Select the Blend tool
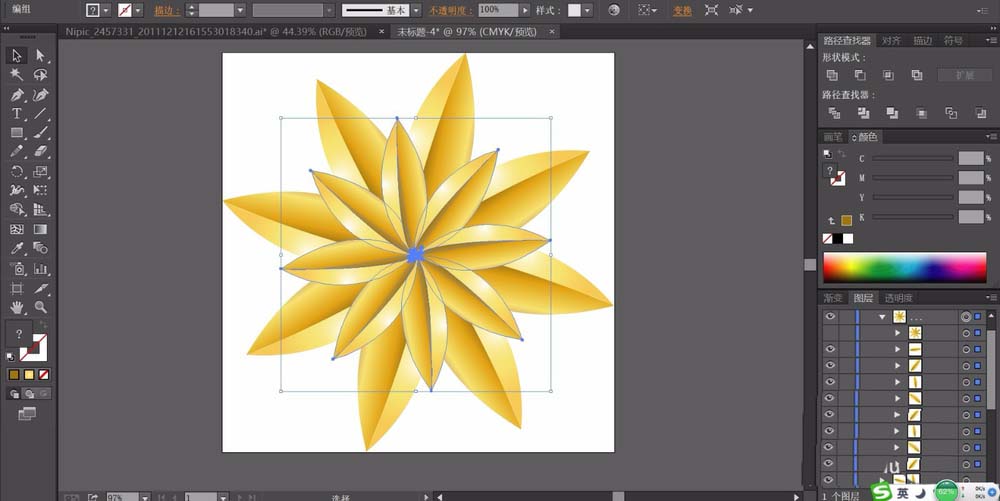The height and width of the screenshot is (501, 1000). 40,248
